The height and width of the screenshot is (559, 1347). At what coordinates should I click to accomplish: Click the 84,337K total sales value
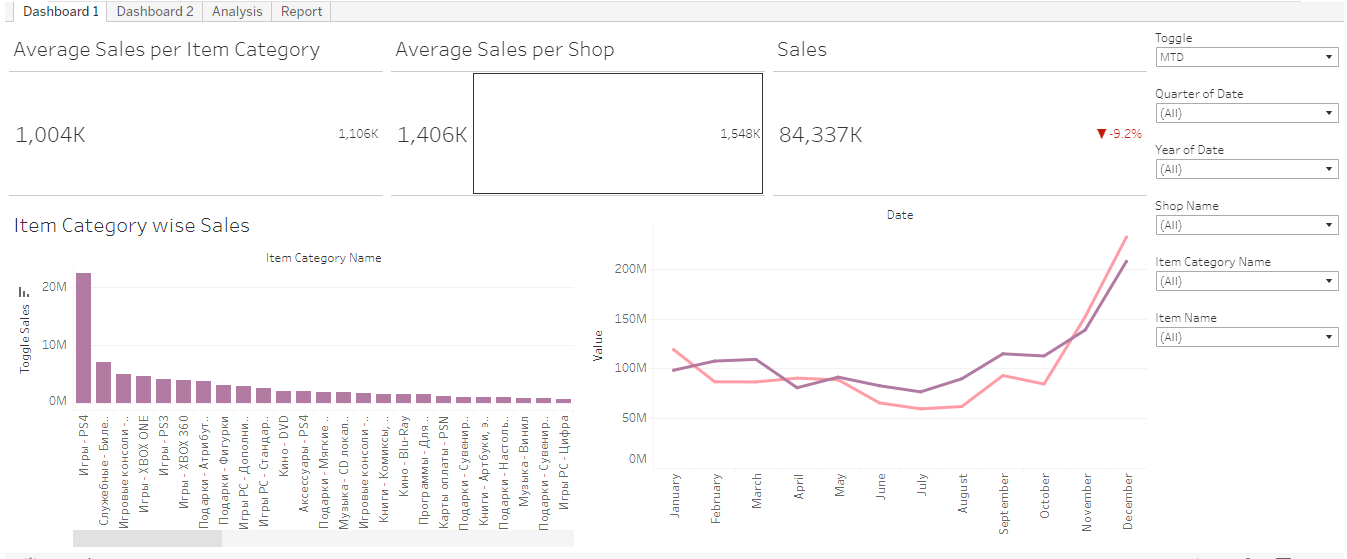[821, 135]
